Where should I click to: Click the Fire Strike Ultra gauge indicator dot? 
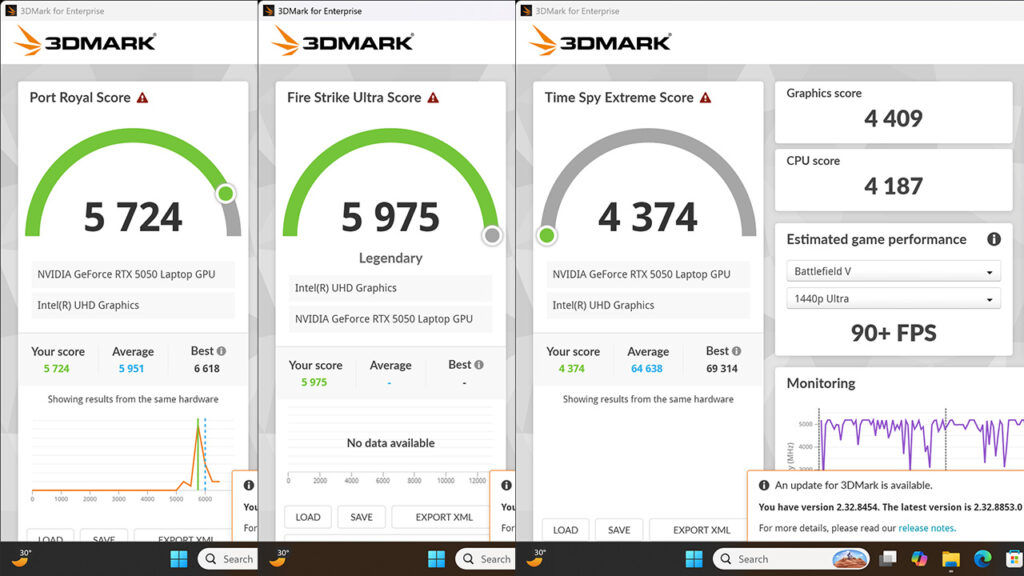(x=492, y=235)
